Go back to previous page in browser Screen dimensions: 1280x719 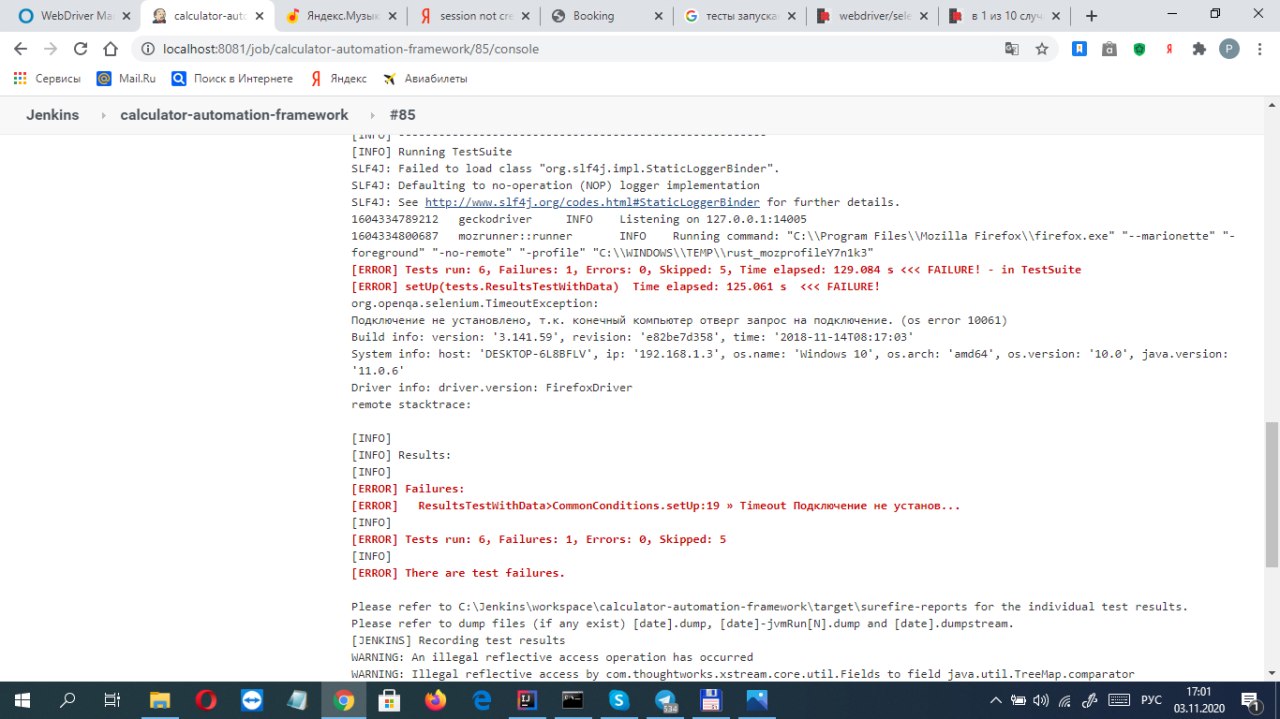(x=22, y=48)
